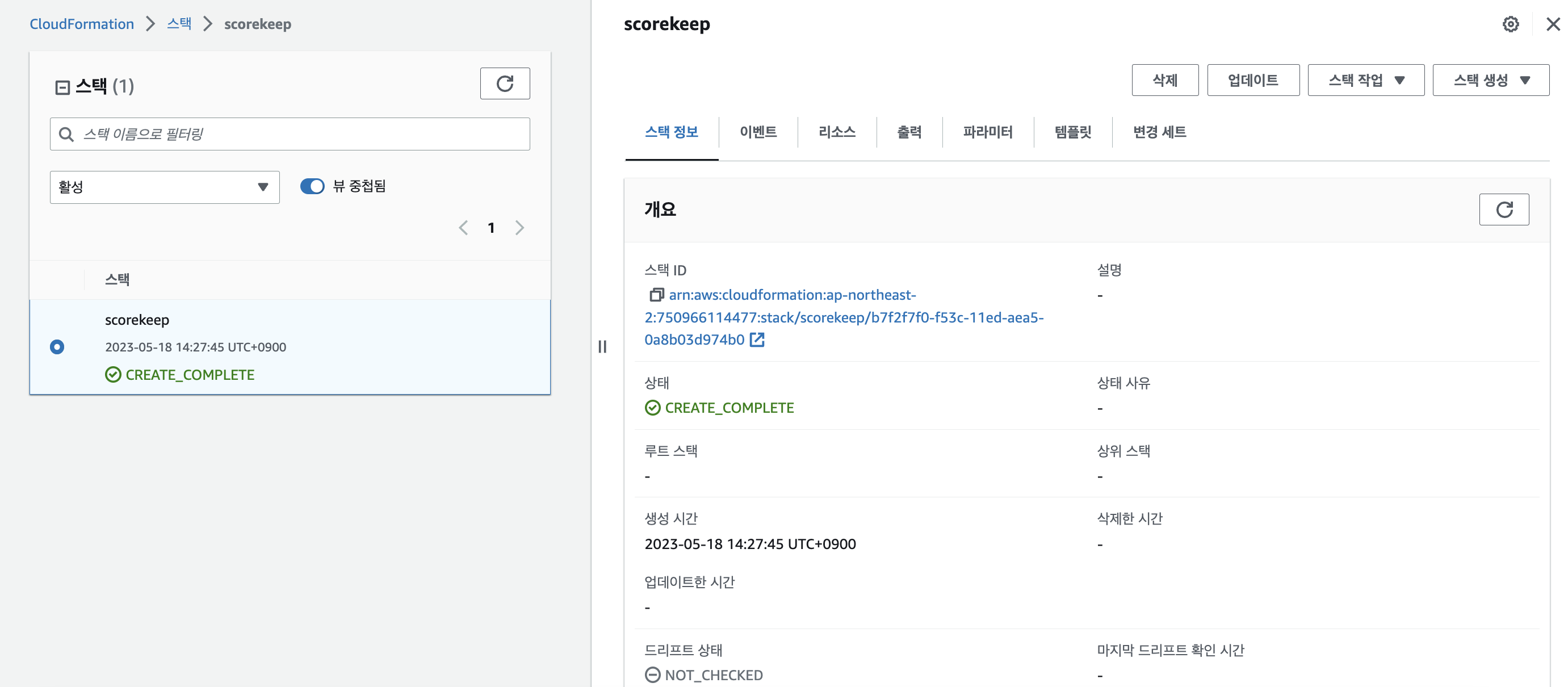1568x687 pixels.
Task: Open the 스택 생성 dropdown
Action: [1490, 80]
